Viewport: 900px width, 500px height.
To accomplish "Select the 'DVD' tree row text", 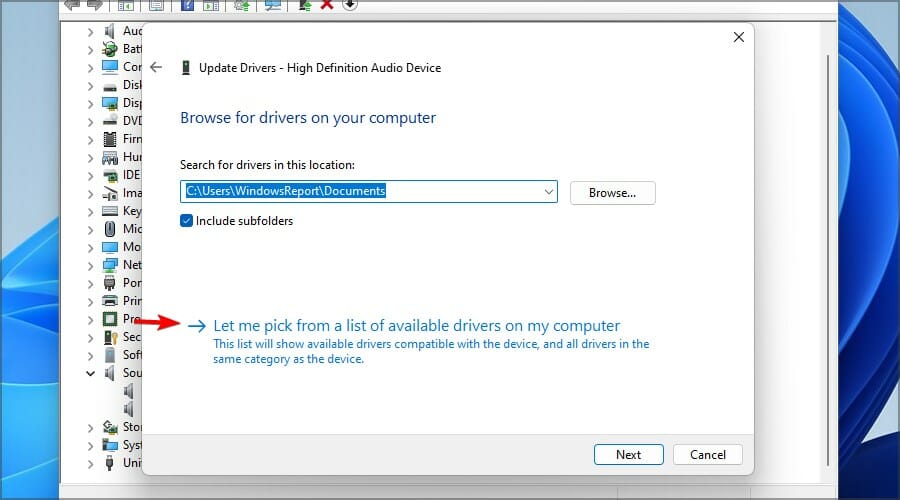I will tap(132, 121).
